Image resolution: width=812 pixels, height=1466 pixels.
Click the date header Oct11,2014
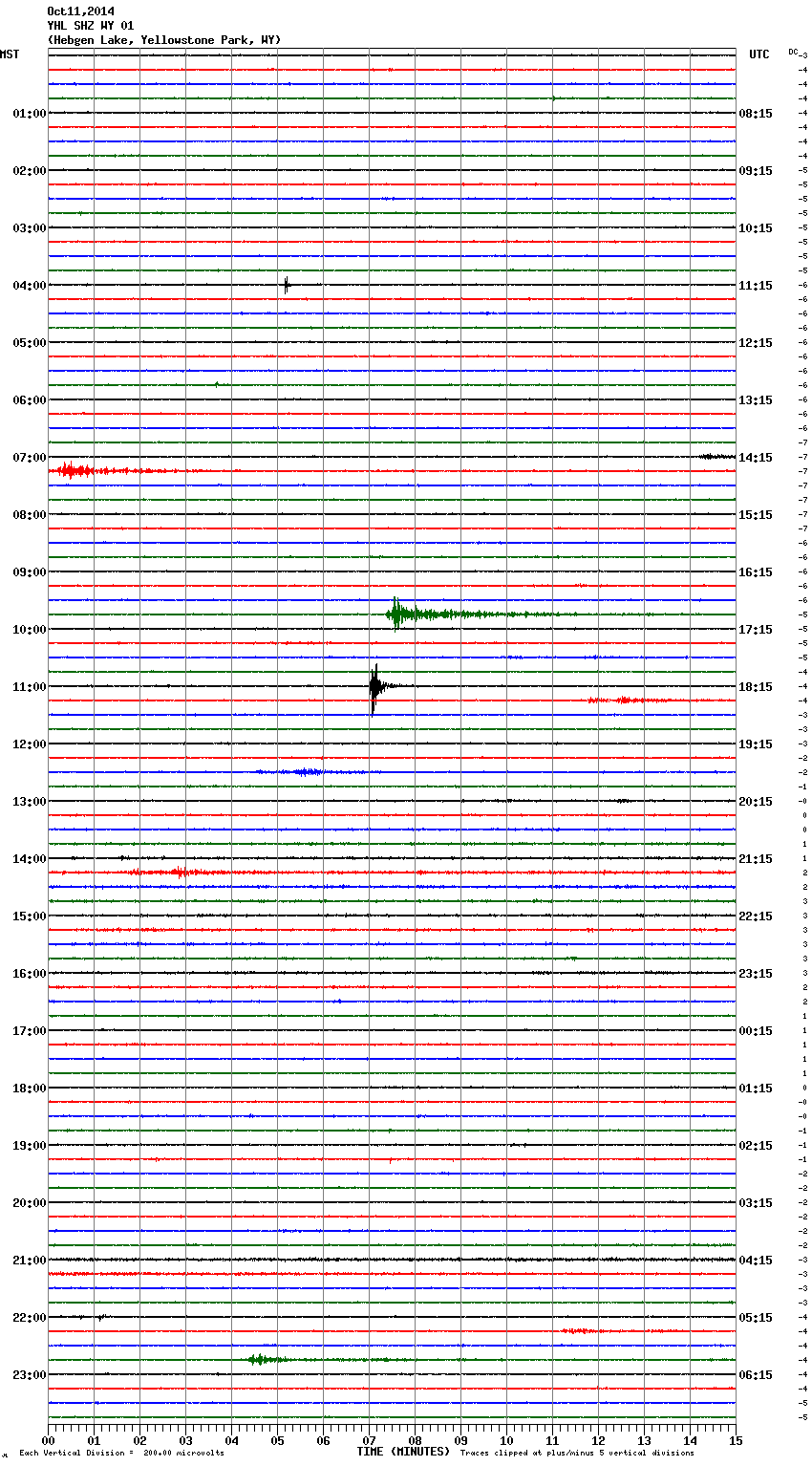point(80,11)
